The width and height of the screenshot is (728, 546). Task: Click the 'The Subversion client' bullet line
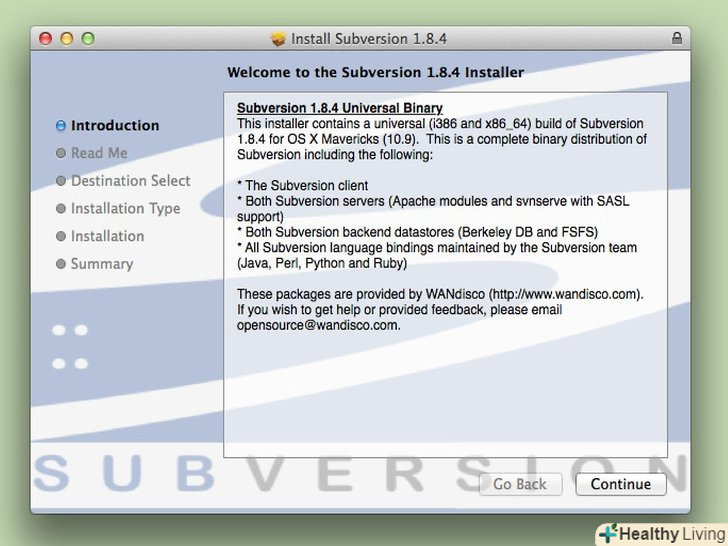point(303,185)
